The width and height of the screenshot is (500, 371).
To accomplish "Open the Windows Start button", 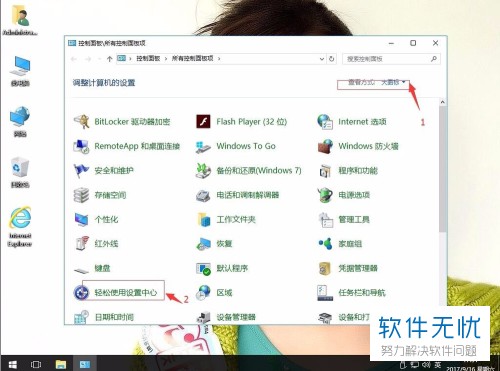I will pos(12,364).
